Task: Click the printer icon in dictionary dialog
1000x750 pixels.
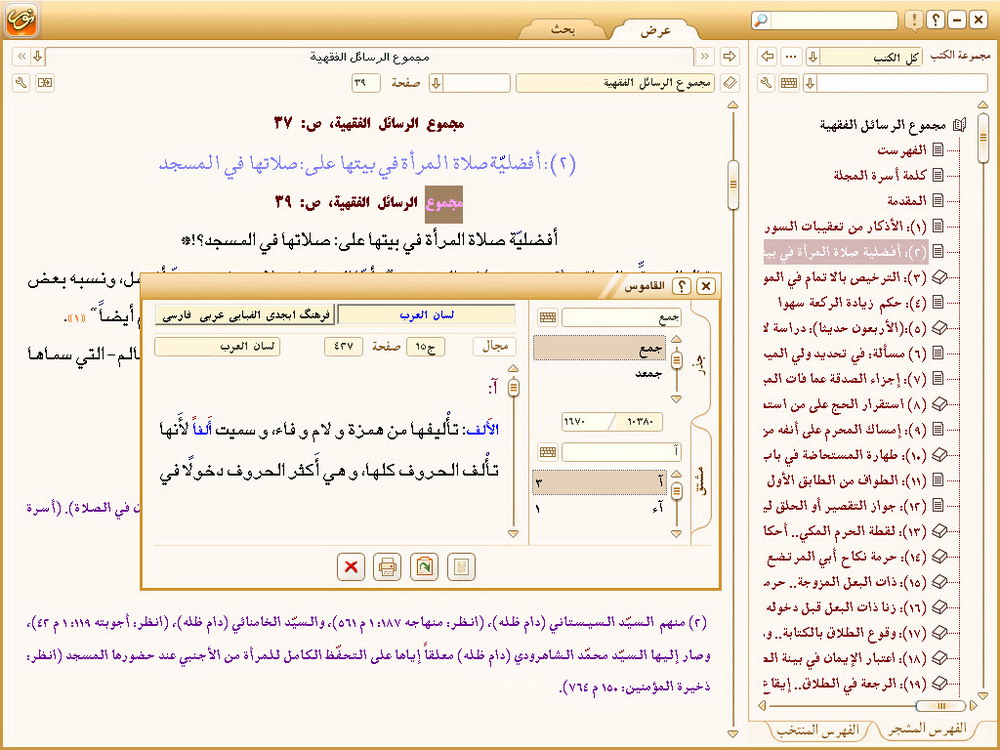Action: (x=387, y=566)
